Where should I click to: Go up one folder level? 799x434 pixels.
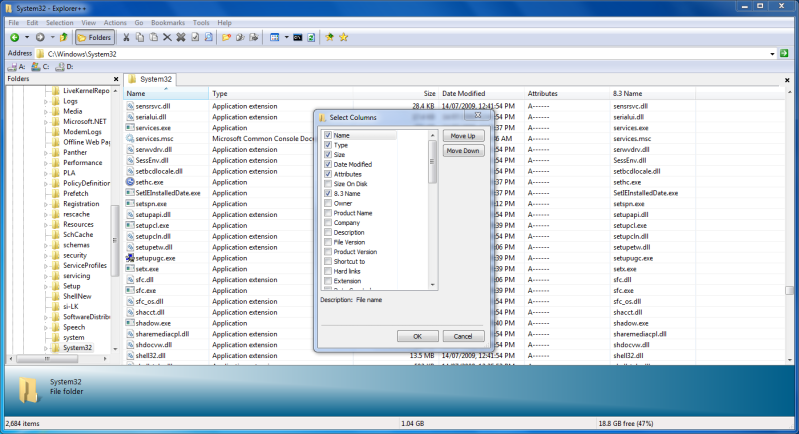click(63, 37)
